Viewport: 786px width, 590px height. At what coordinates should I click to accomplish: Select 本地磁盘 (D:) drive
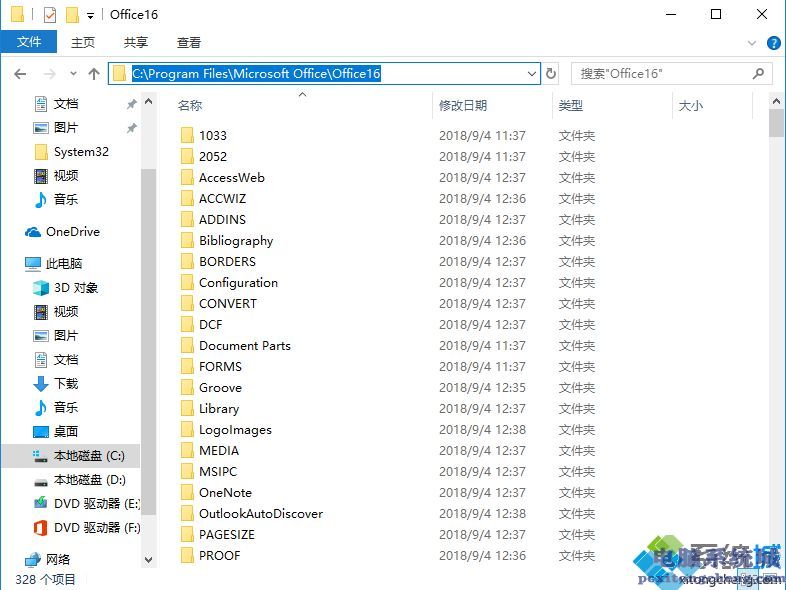(x=89, y=480)
